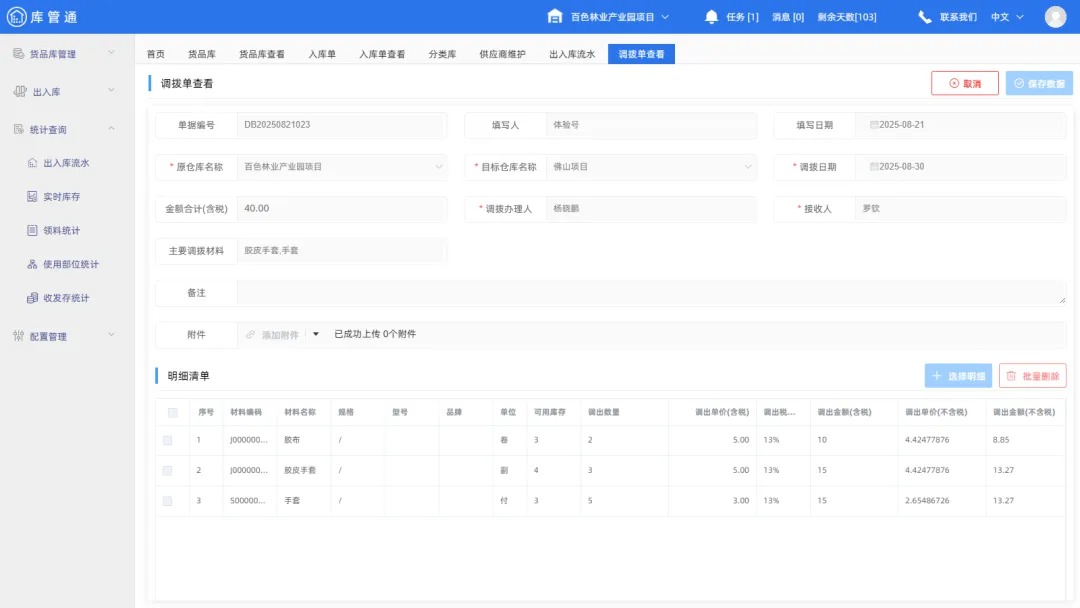The width and height of the screenshot is (1080, 608).
Task: Click the 配置管理 gear icon
Action: pos(18,336)
